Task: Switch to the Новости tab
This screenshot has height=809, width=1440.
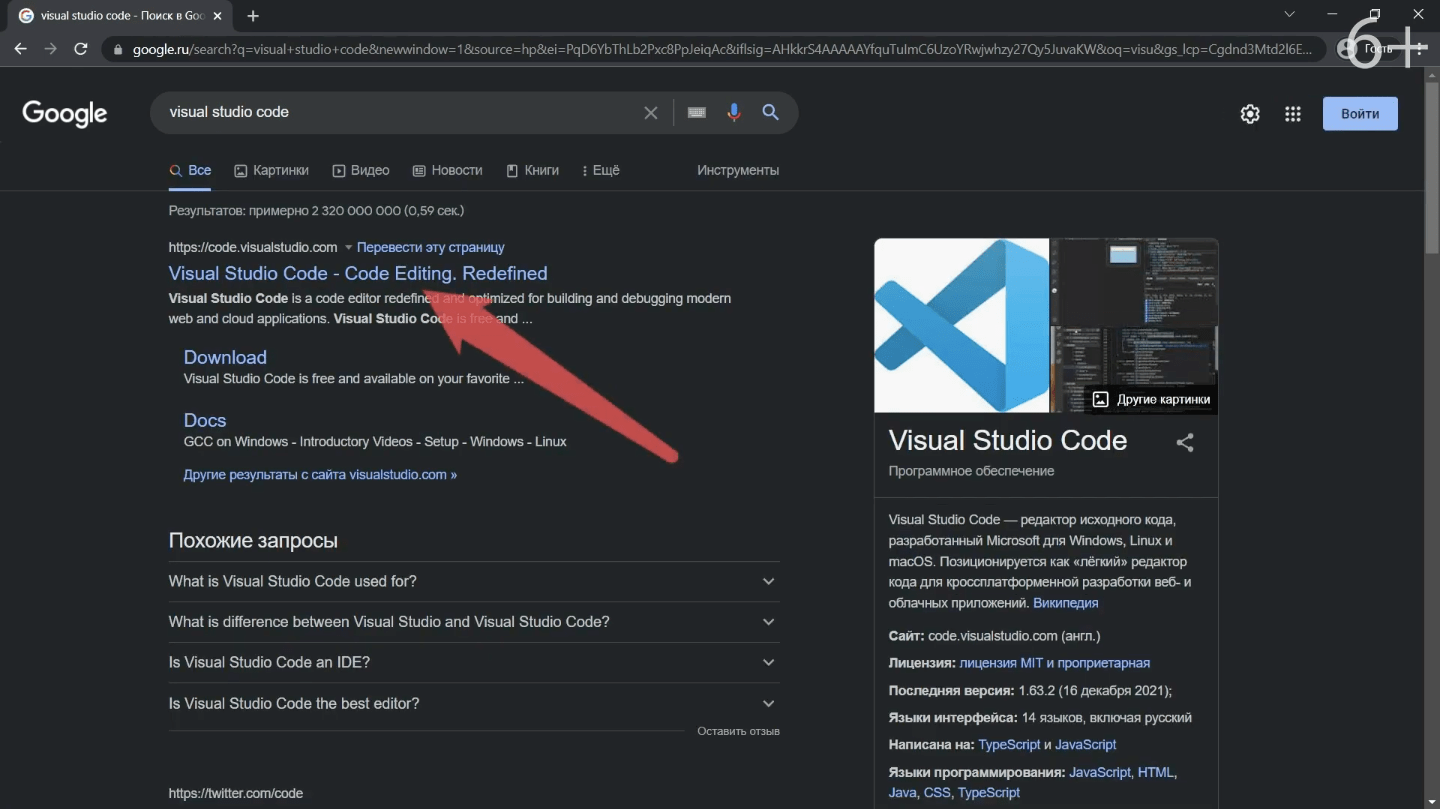Action: coord(448,171)
